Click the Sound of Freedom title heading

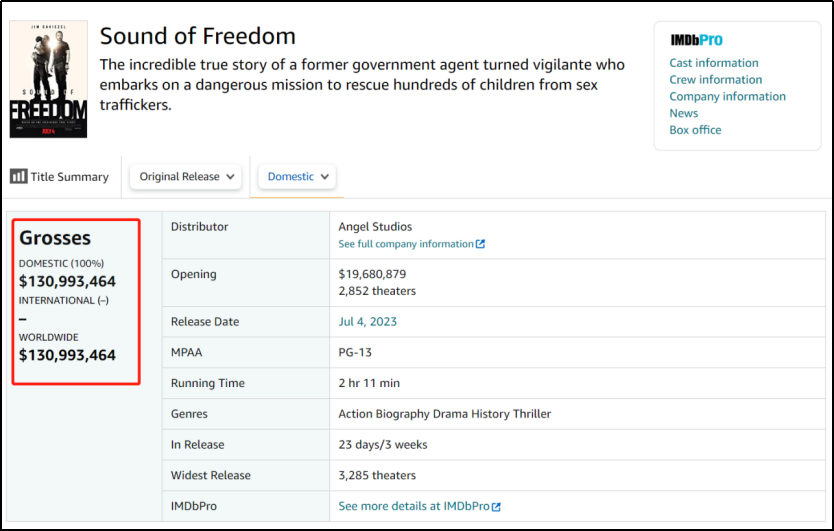pos(198,36)
